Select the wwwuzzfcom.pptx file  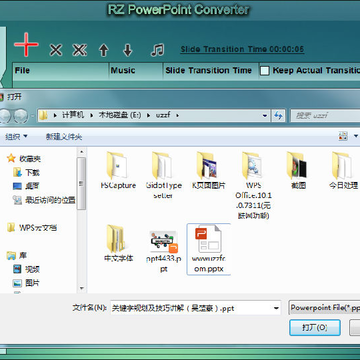(209, 249)
